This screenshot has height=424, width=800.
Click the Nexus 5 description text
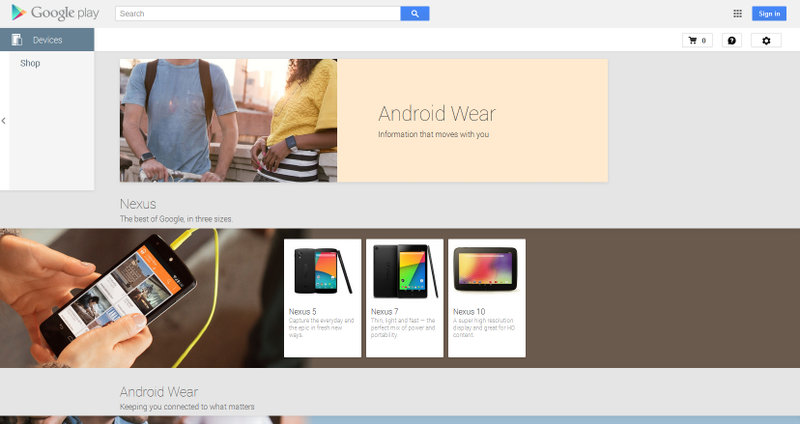point(321,328)
